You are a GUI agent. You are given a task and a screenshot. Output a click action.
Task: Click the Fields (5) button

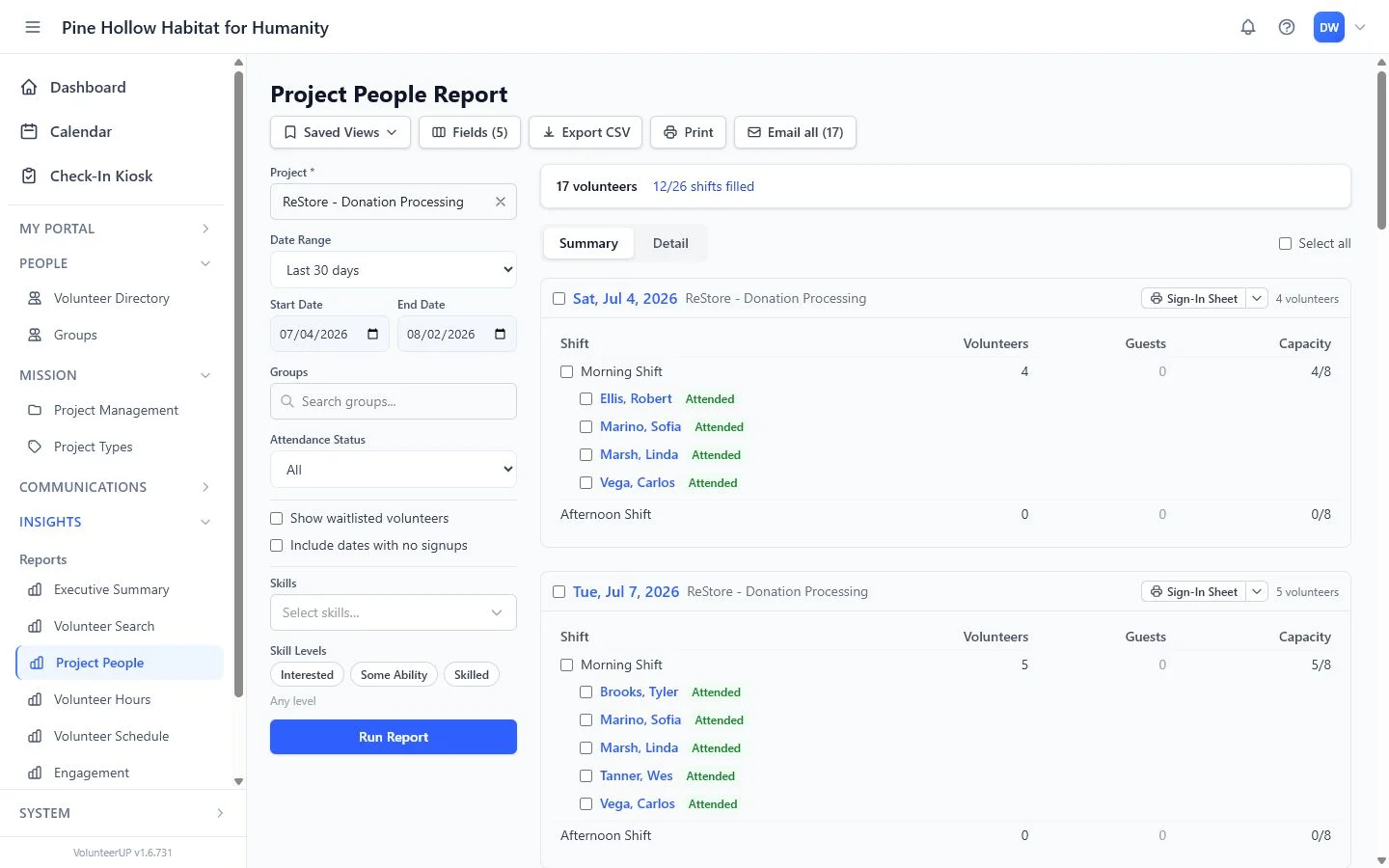coord(470,132)
